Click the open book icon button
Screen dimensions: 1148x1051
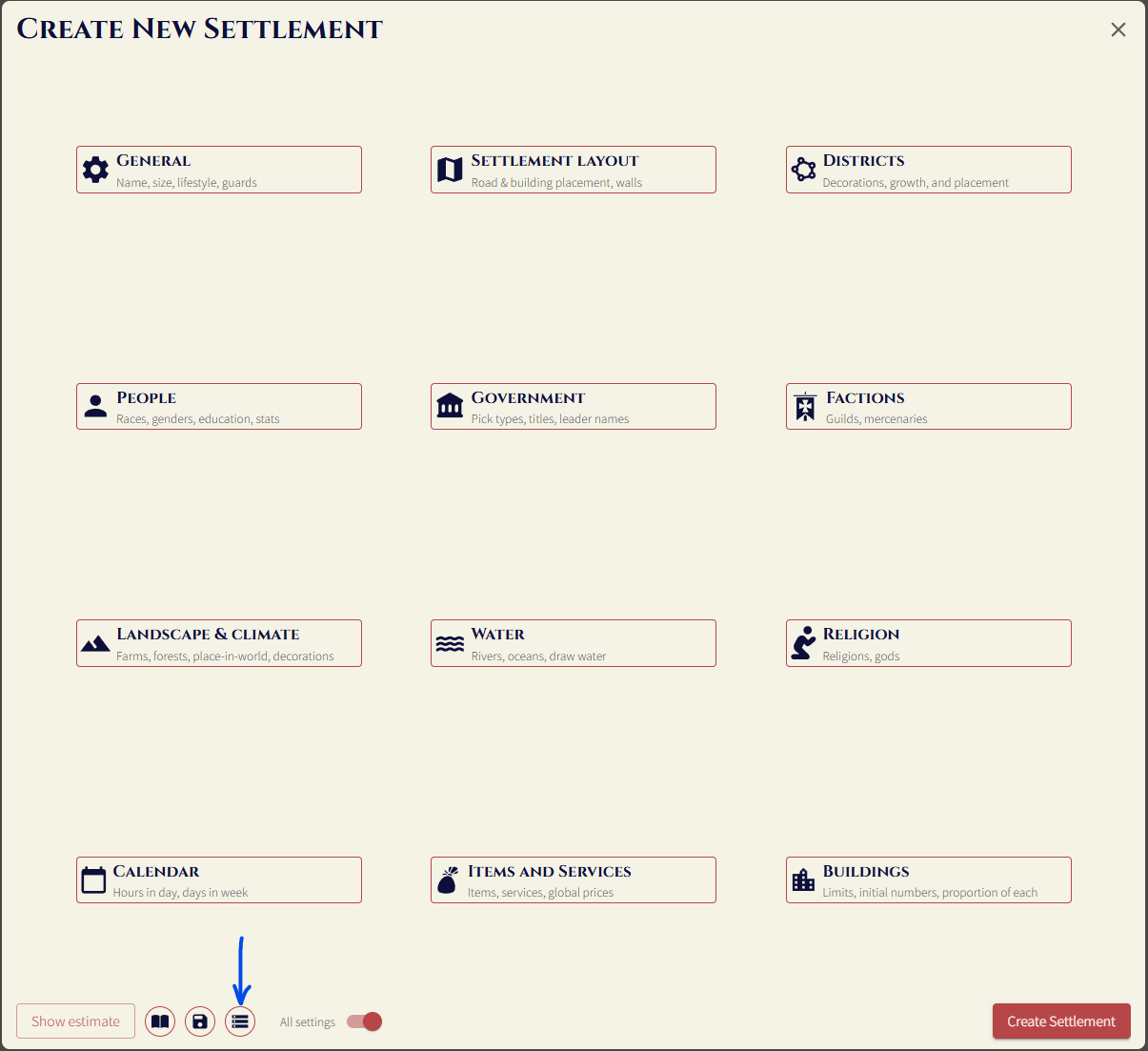pyautogui.click(x=160, y=1021)
